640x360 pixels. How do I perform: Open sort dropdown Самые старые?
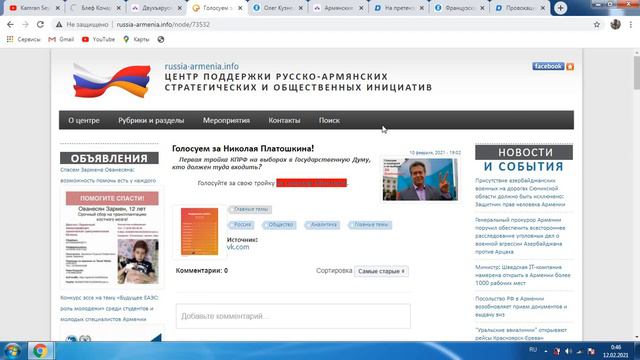pos(381,271)
